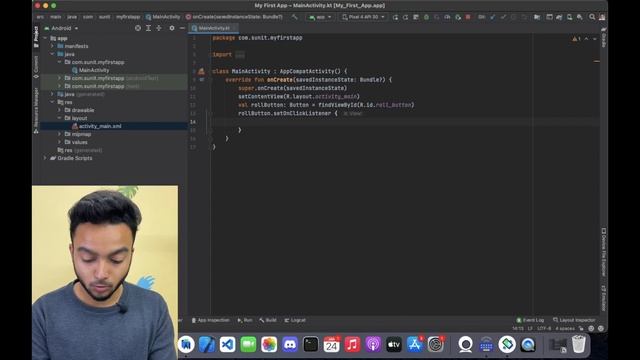This screenshot has width=640, height=360.
Task: Click Make Project hammer icon
Action: coord(295,17)
